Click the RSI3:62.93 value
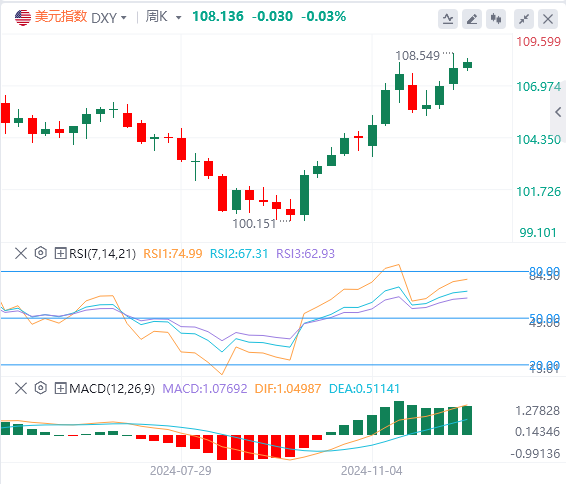 coord(305,254)
